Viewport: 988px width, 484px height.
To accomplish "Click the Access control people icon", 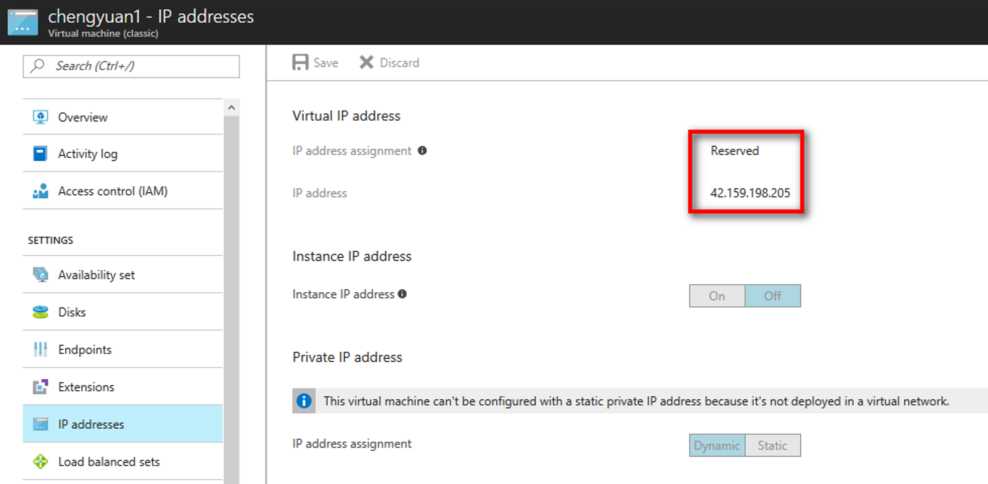I will coord(40,191).
